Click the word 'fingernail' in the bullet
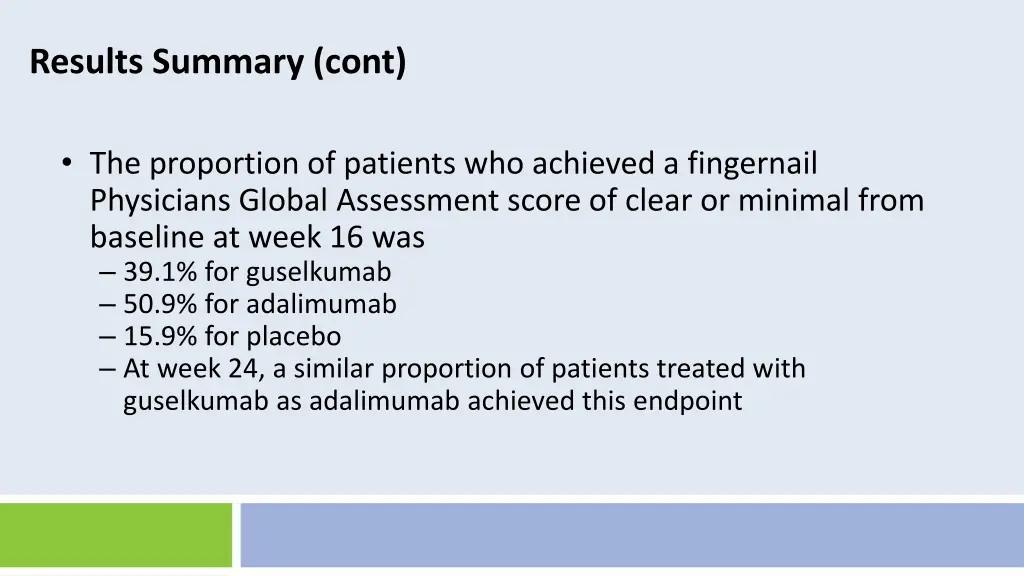Image resolution: width=1024 pixels, height=576 pixels. point(752,164)
